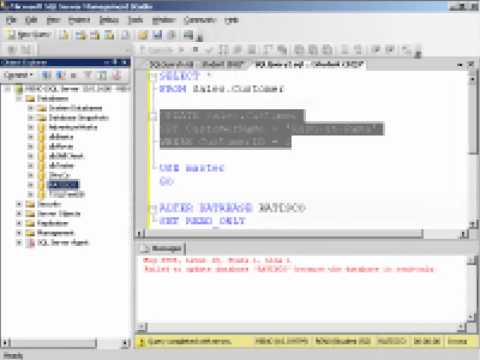480x360 pixels.
Task: Click the SQL Server Compact Query icon
Action: [125, 35]
